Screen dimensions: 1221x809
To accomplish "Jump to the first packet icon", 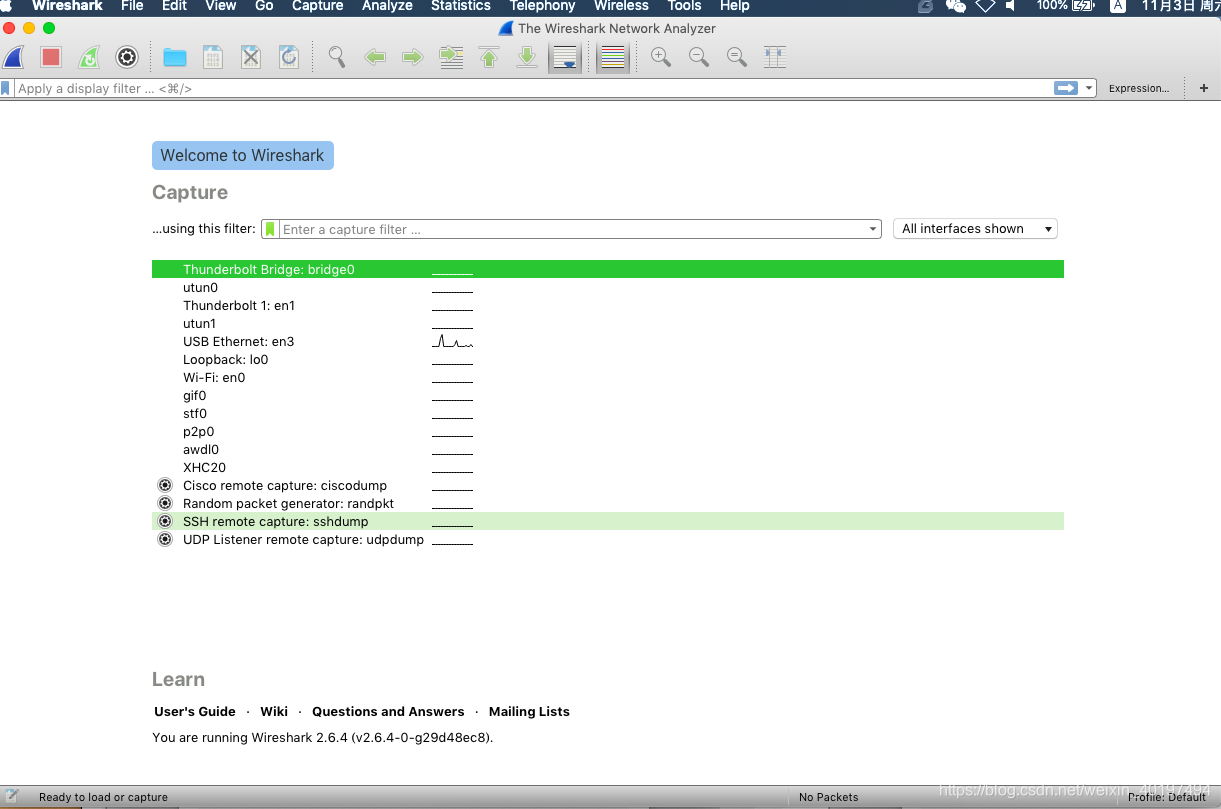I will click(489, 57).
